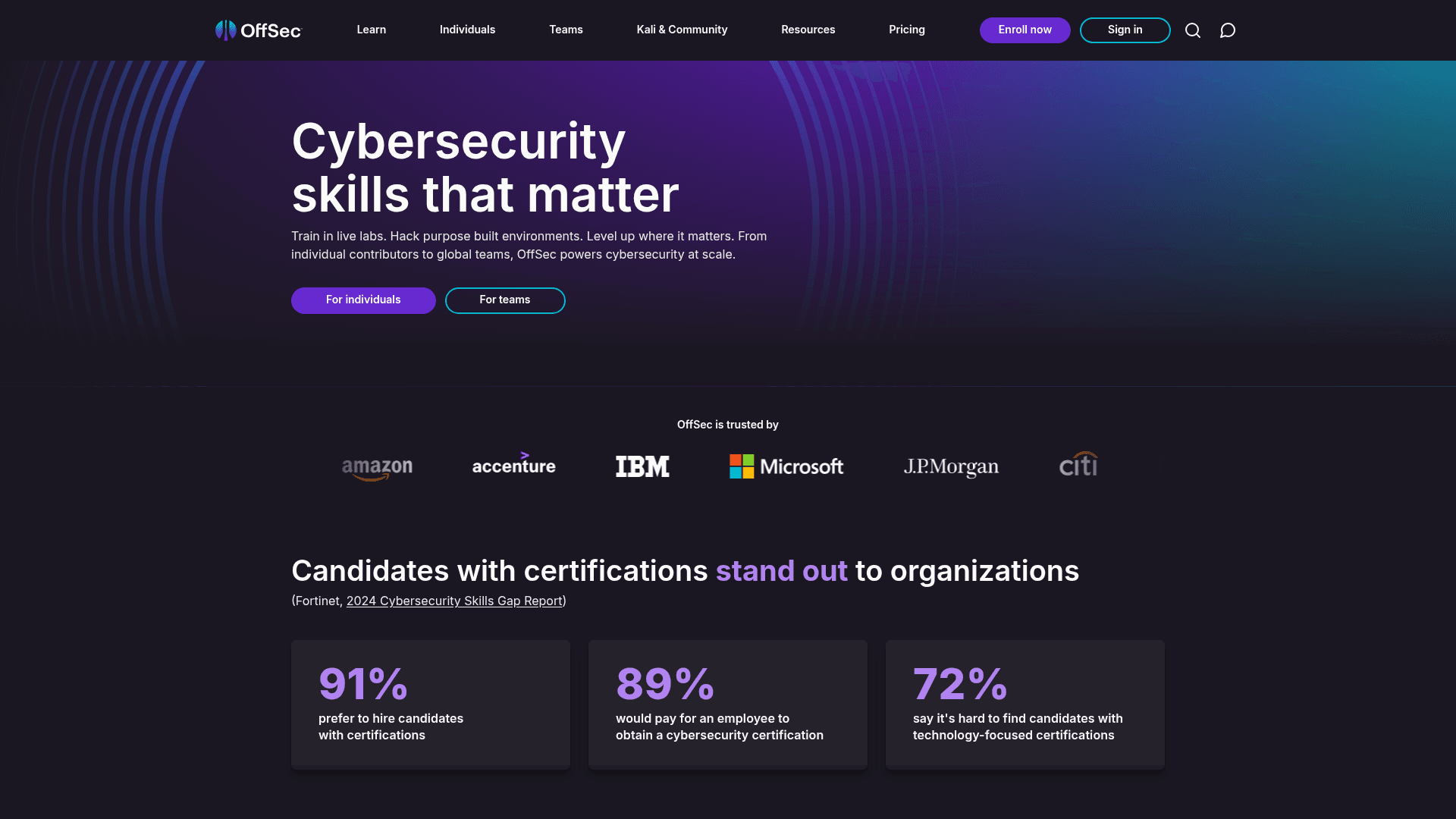Expand the Resources navigation menu
1456x819 pixels.
pos(808,30)
